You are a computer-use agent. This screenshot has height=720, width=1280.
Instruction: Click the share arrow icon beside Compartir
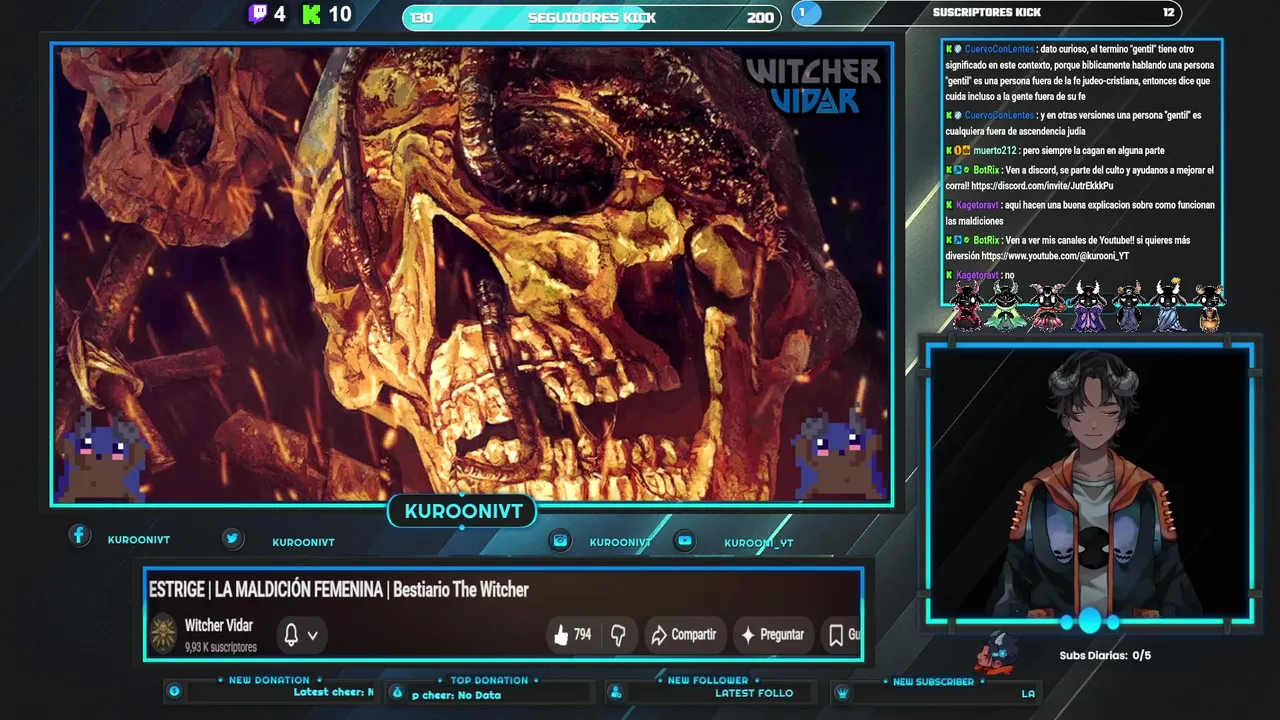coord(659,634)
